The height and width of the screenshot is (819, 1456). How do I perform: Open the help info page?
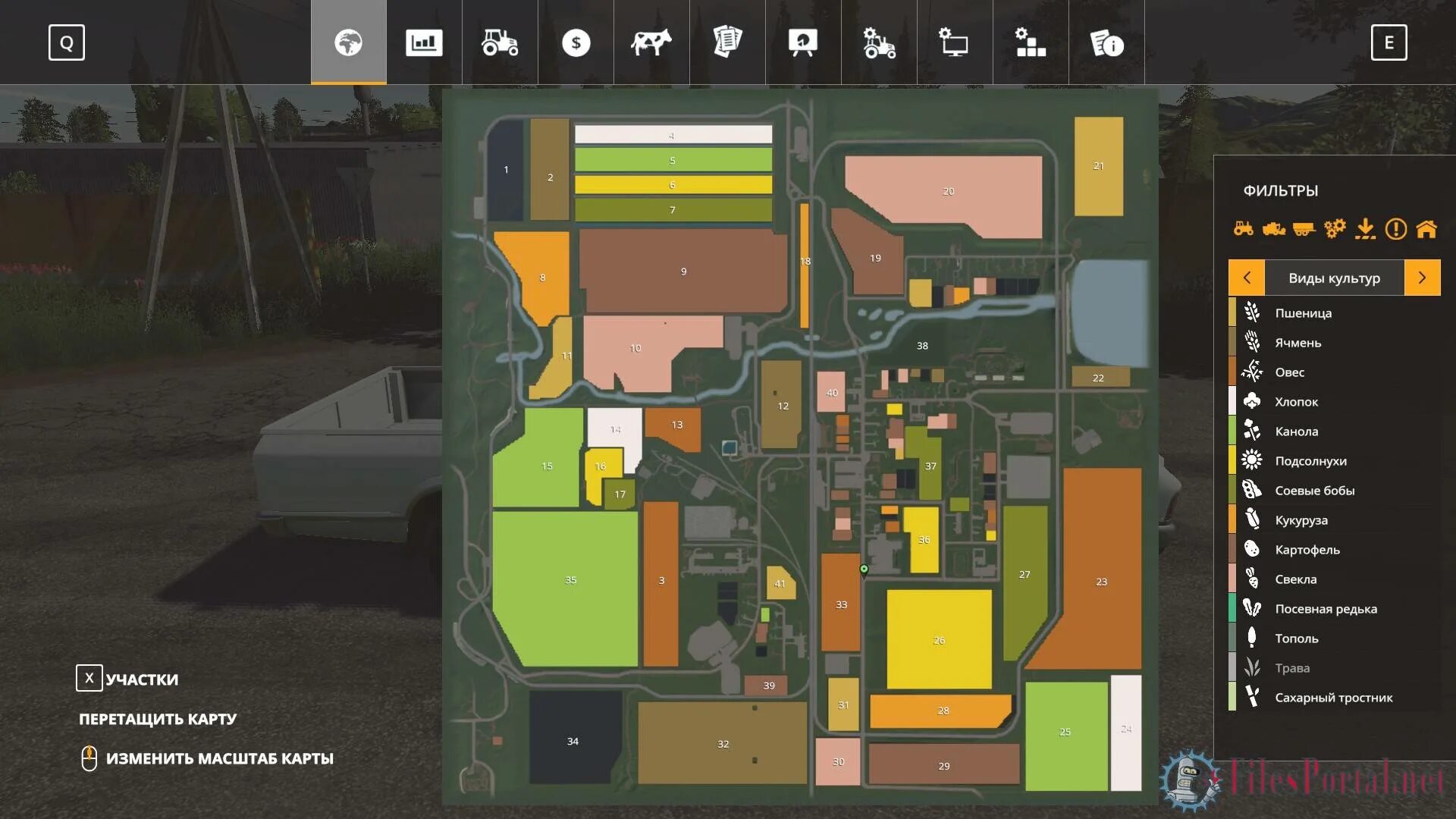pos(1106,42)
